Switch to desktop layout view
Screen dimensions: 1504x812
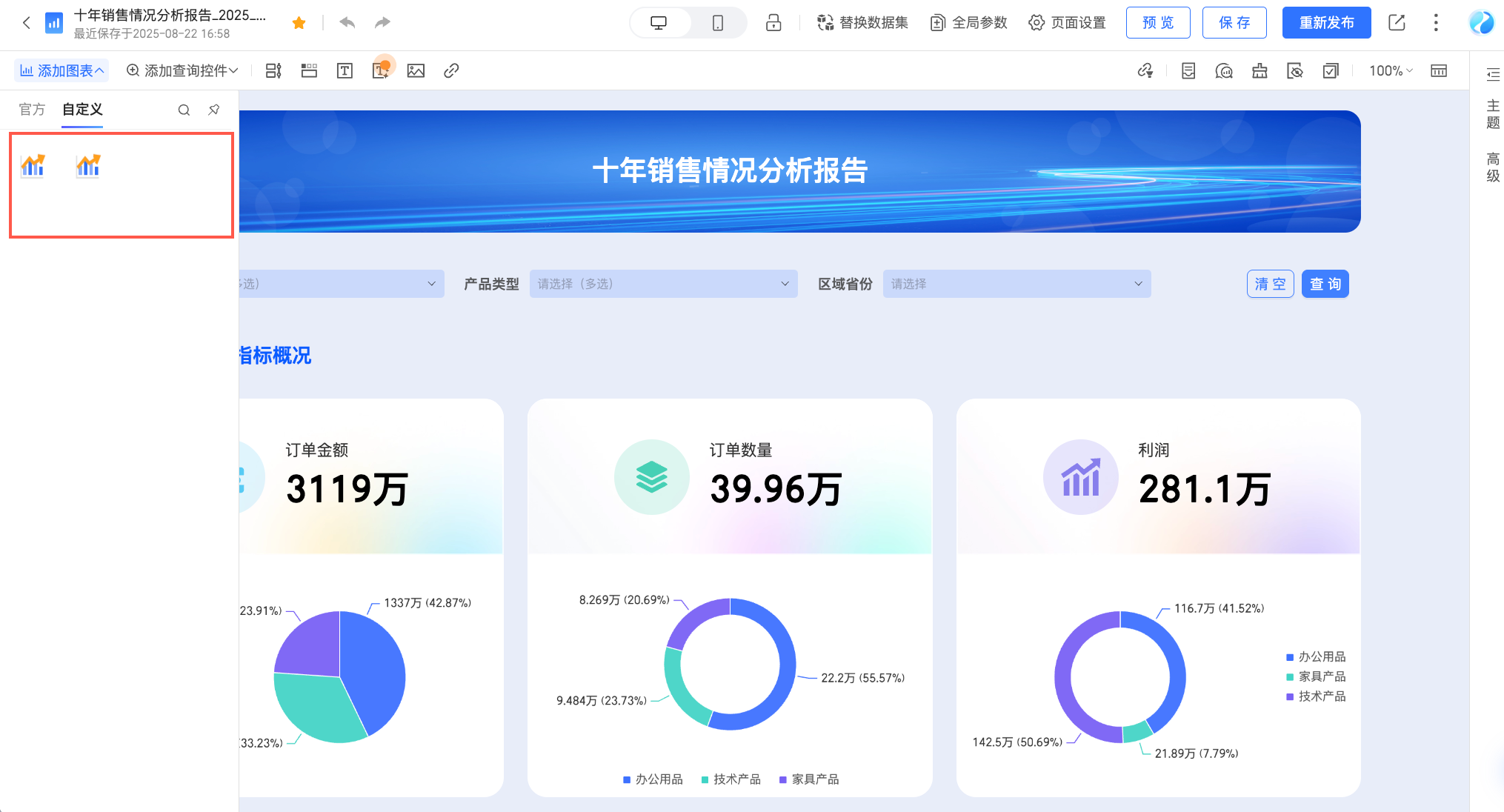[659, 23]
